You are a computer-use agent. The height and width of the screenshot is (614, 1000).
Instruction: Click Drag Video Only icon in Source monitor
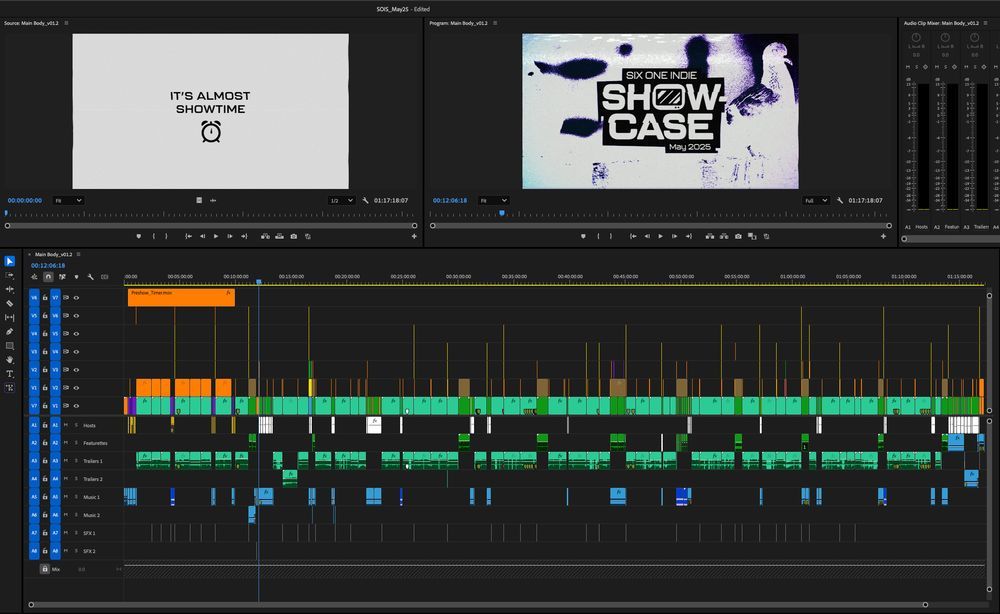pyautogui.click(x=199, y=200)
